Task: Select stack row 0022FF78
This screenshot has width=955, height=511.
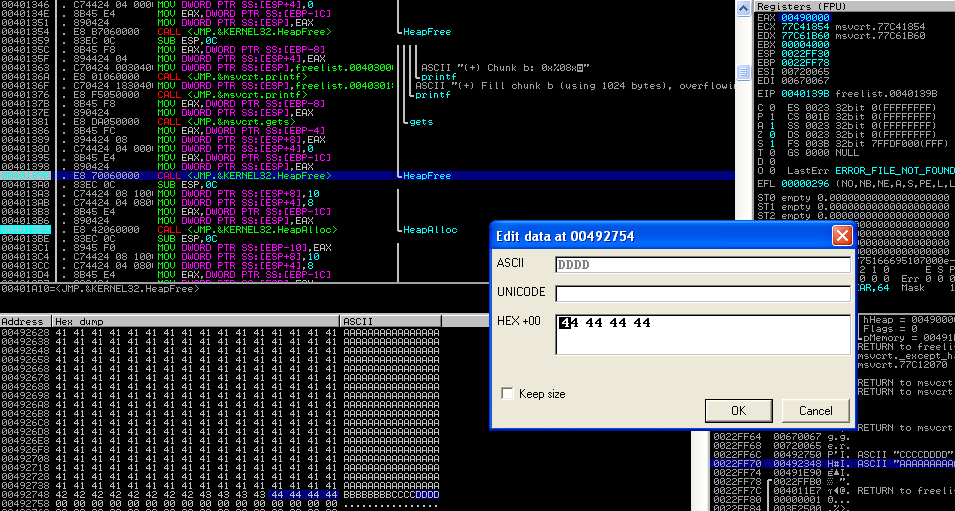Action: coord(832,481)
